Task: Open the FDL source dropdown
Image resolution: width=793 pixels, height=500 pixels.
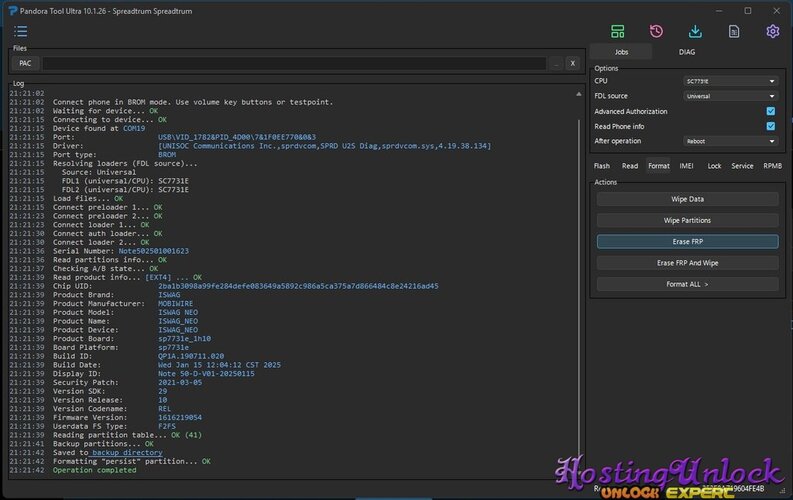Action: [730, 96]
